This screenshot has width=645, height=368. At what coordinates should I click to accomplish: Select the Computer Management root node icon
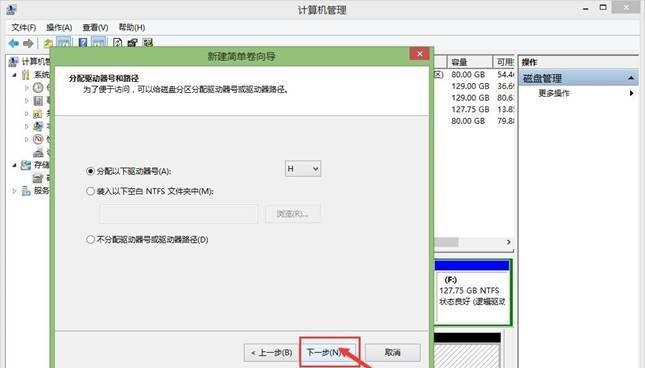pos(14,62)
